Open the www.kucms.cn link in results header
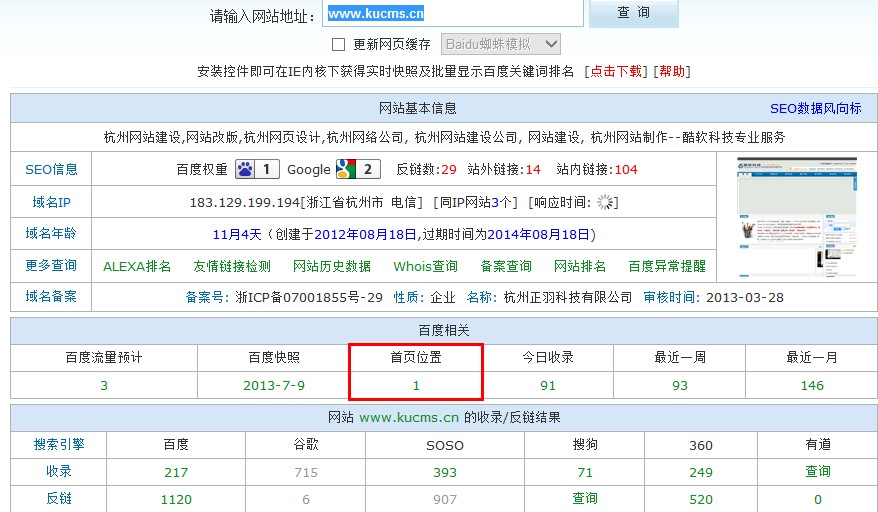Viewport: 878px width, 512px height. tap(409, 417)
